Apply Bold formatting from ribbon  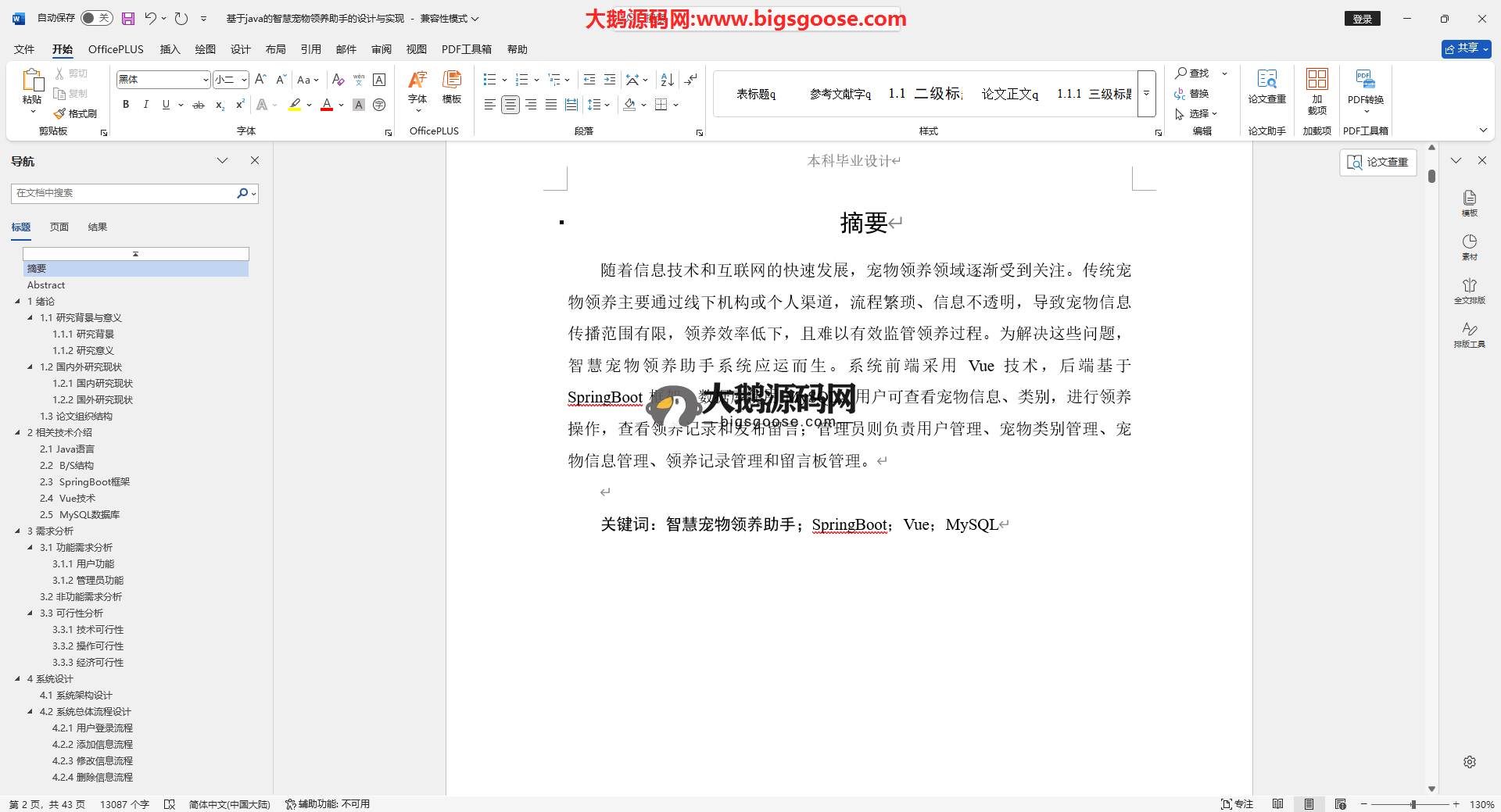coord(126,105)
